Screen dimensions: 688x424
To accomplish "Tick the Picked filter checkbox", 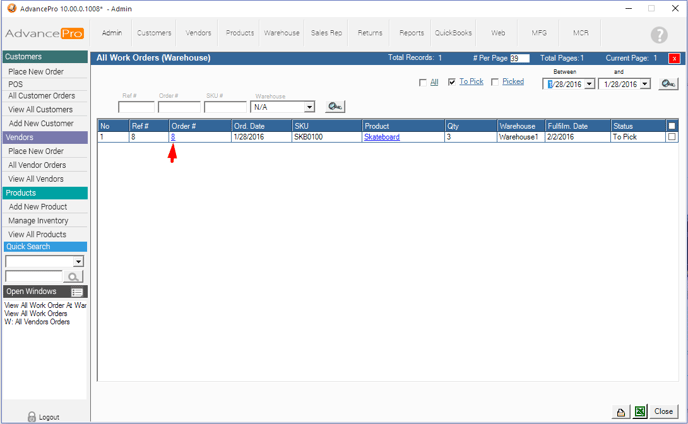I will (x=495, y=83).
